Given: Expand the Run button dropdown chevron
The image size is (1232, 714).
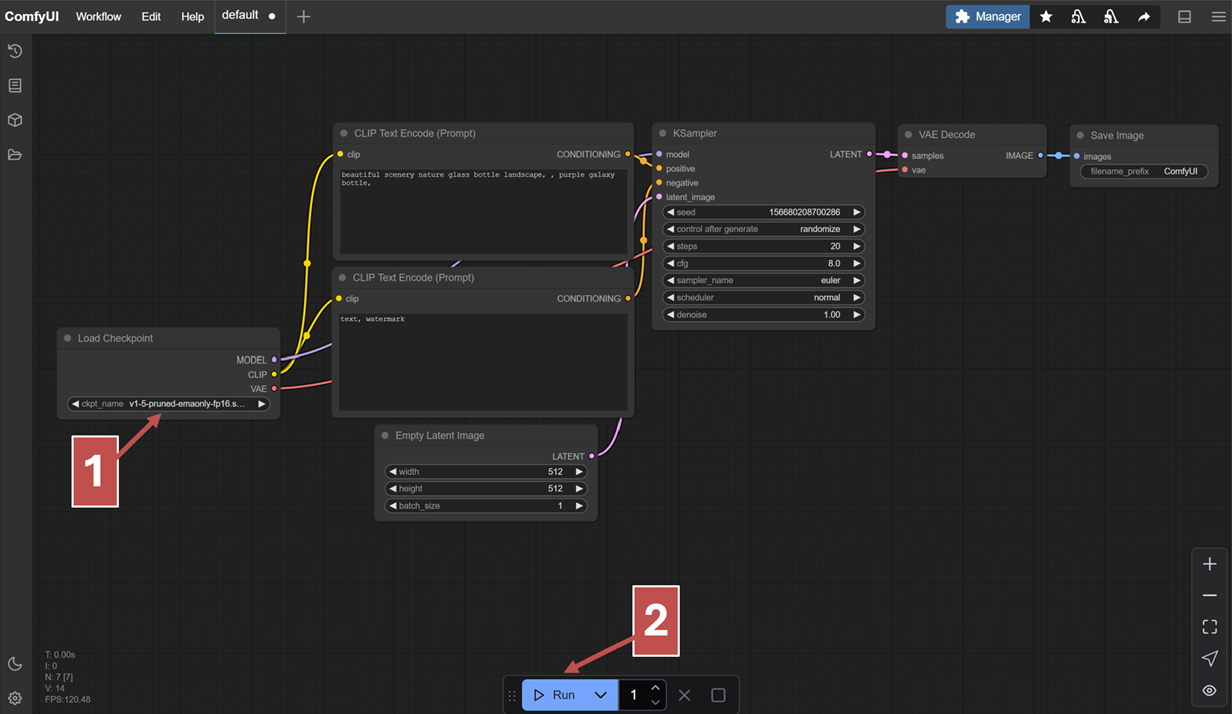Looking at the screenshot, I should tap(600, 695).
